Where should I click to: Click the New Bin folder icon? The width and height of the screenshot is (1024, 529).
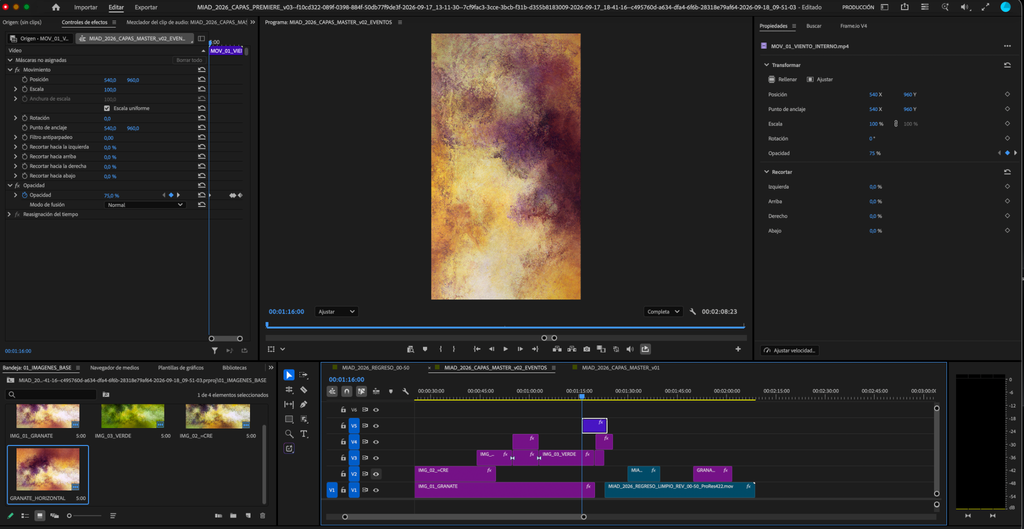pyautogui.click(x=233, y=515)
